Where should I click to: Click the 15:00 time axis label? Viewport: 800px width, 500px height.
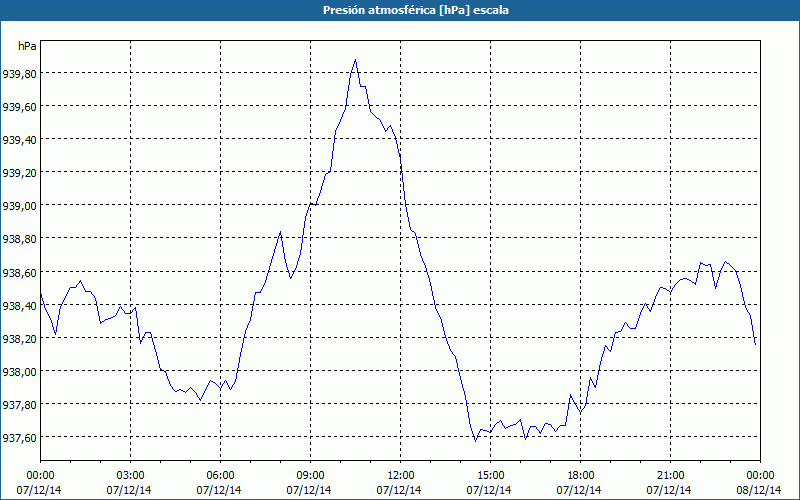[x=491, y=476]
